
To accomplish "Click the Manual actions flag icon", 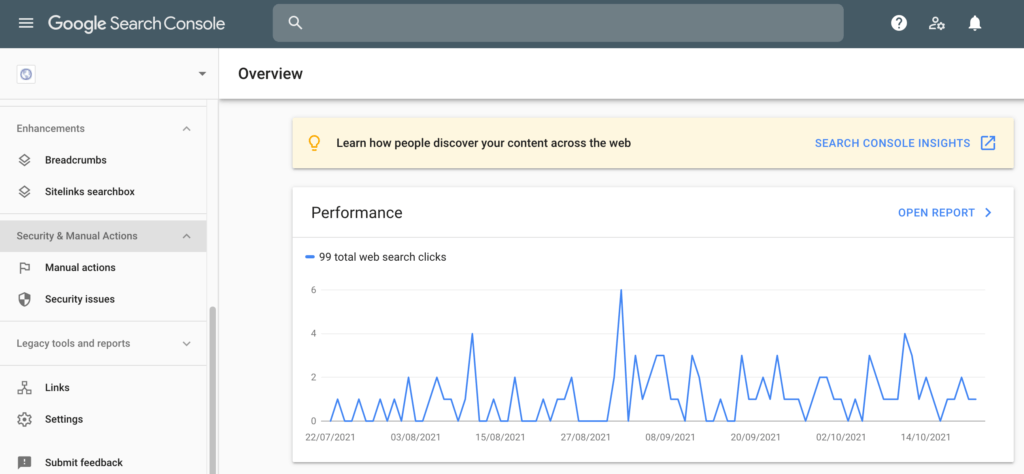I will (25, 268).
